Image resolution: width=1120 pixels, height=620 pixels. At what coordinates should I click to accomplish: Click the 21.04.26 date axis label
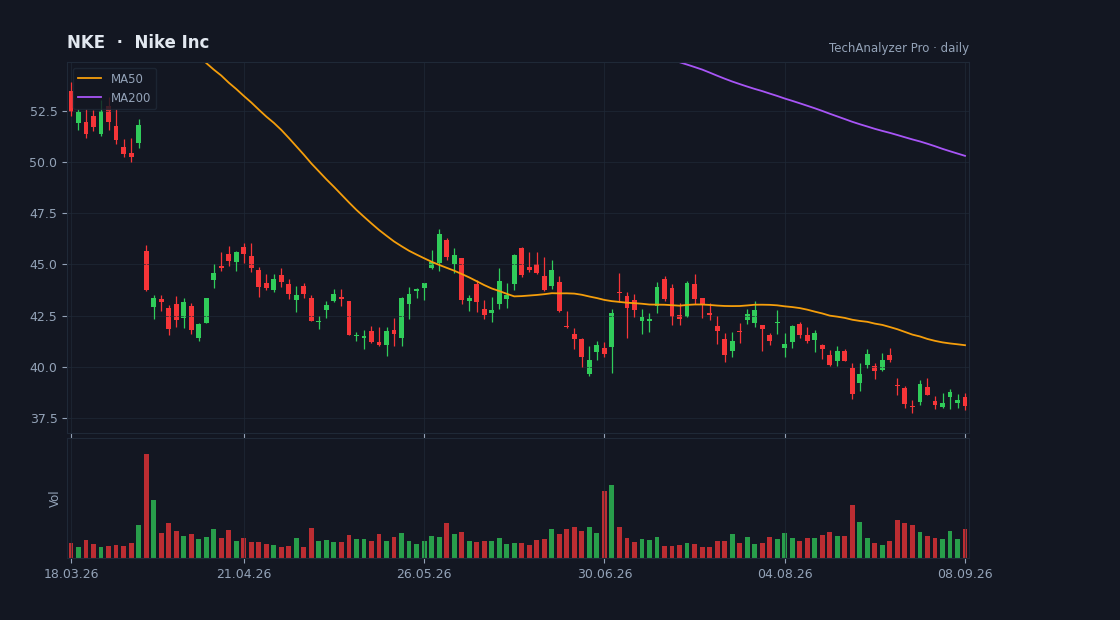point(244,574)
